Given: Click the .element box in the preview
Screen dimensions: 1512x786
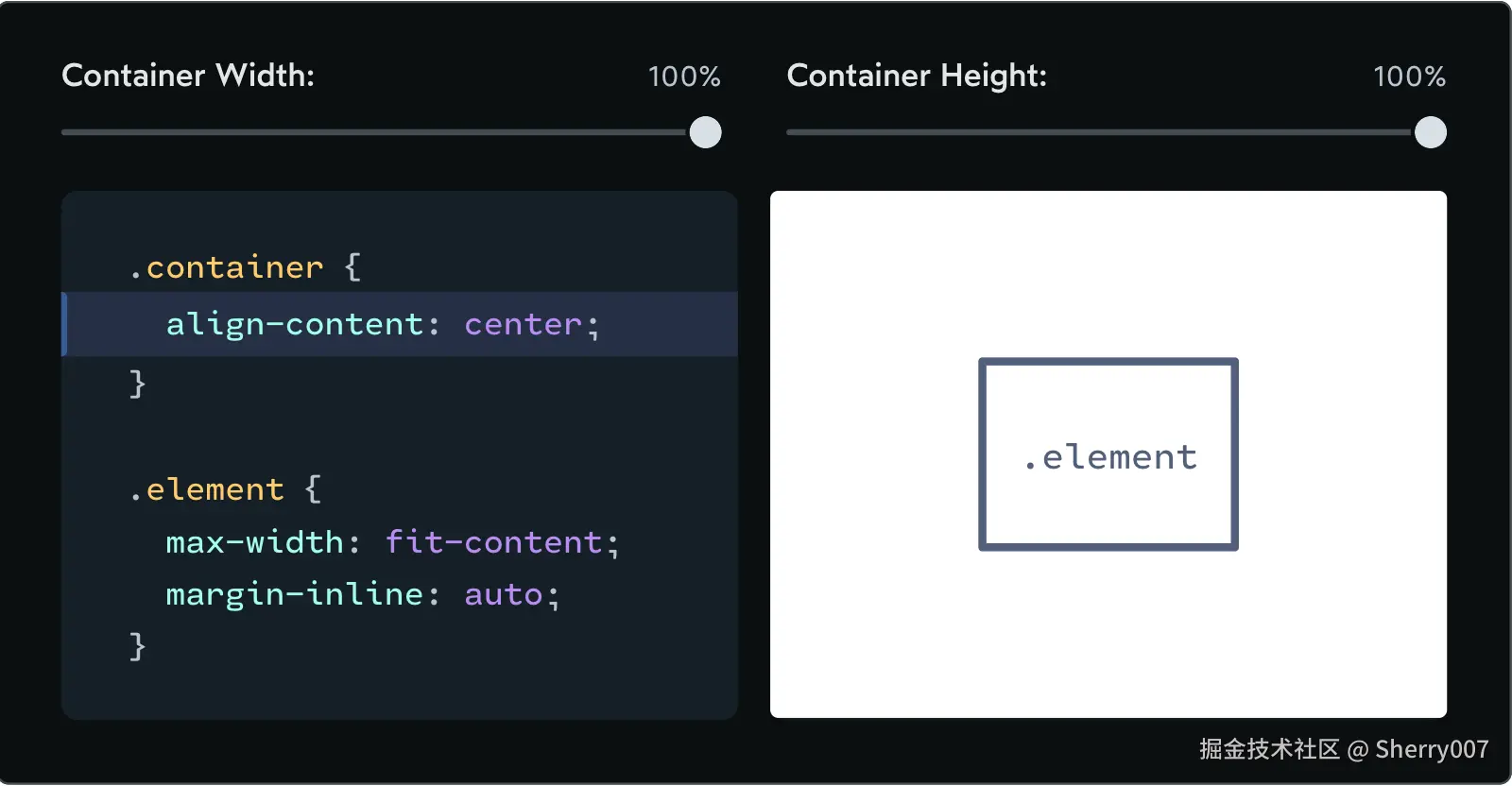Looking at the screenshot, I should pyautogui.click(x=1108, y=454).
